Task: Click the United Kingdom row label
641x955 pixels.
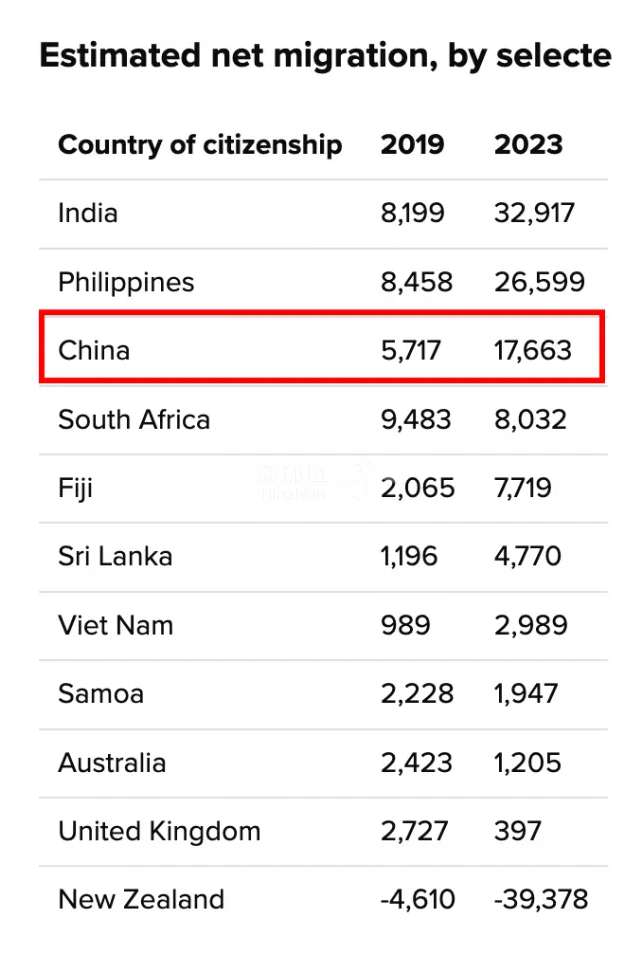Action: (159, 831)
